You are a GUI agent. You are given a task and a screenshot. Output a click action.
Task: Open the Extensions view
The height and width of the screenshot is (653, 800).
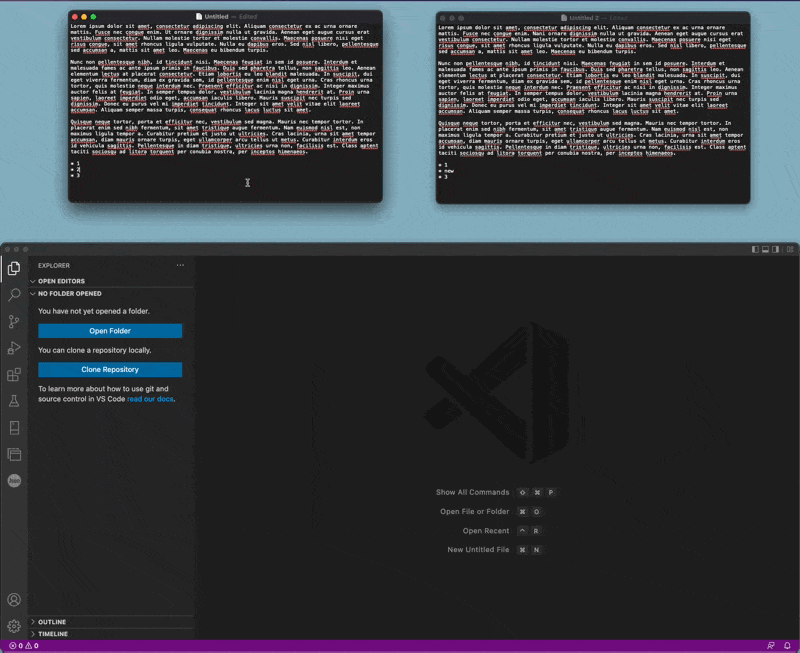[x=14, y=375]
